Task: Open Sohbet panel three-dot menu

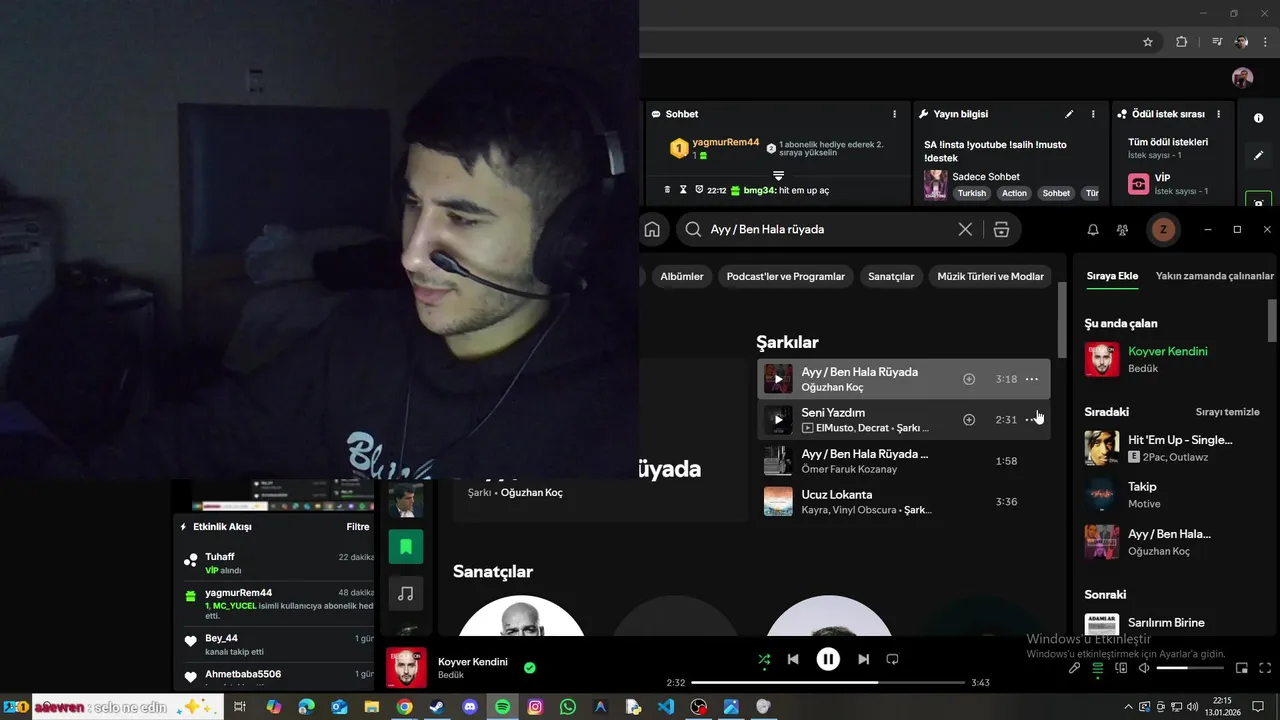Action: pyautogui.click(x=894, y=114)
